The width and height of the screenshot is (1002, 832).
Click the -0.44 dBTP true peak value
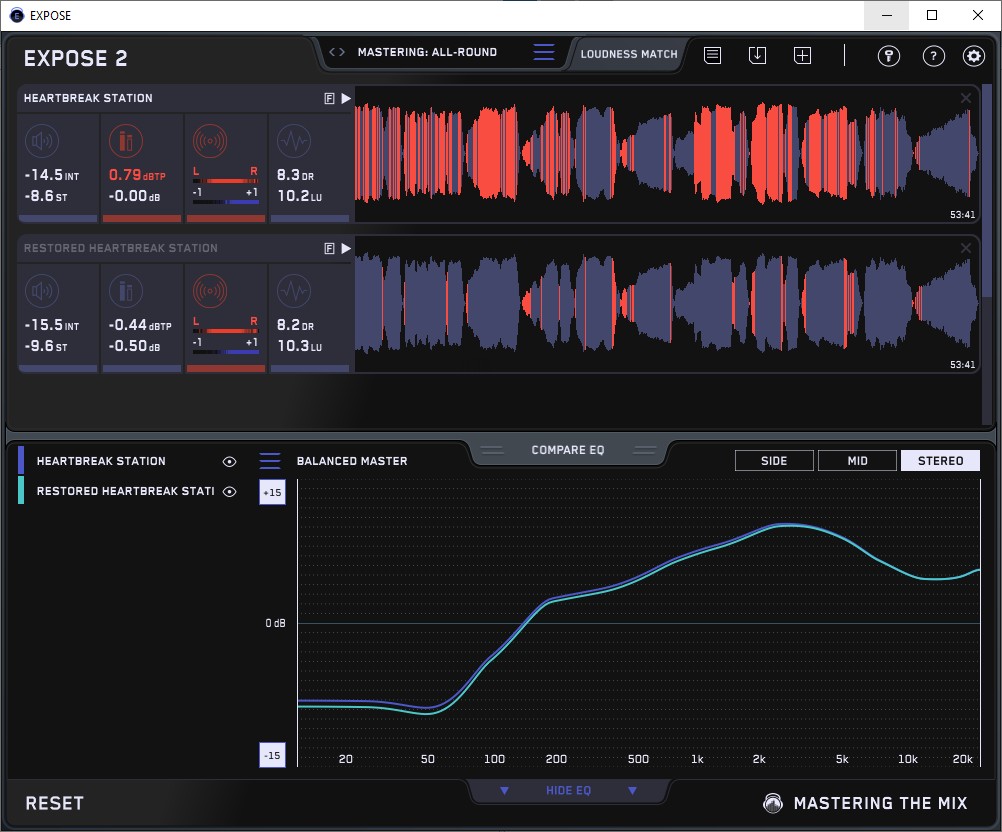point(140,325)
